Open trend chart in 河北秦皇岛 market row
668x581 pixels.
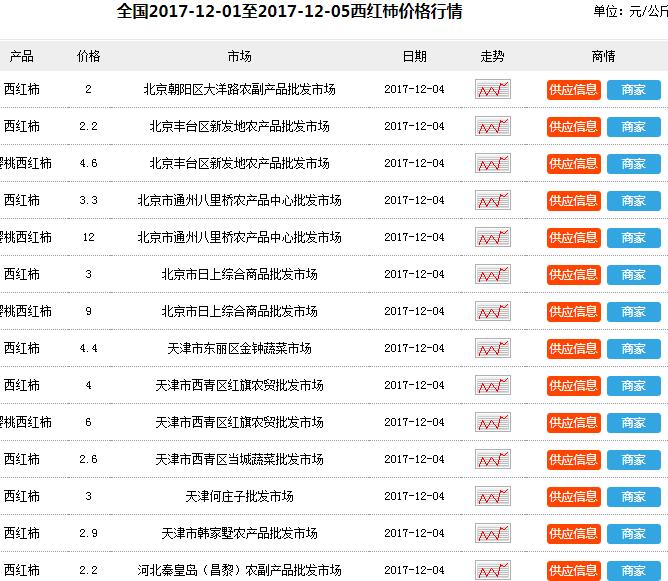492,570
